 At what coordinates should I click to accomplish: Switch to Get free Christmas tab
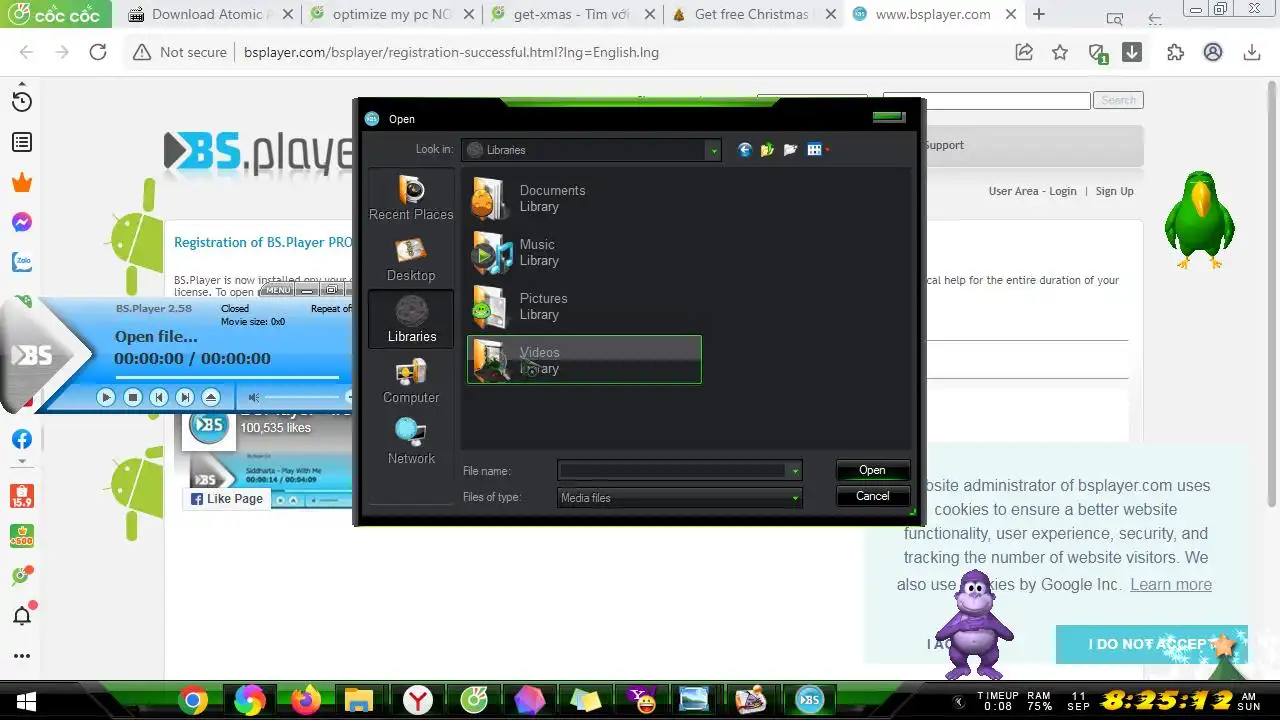(752, 14)
